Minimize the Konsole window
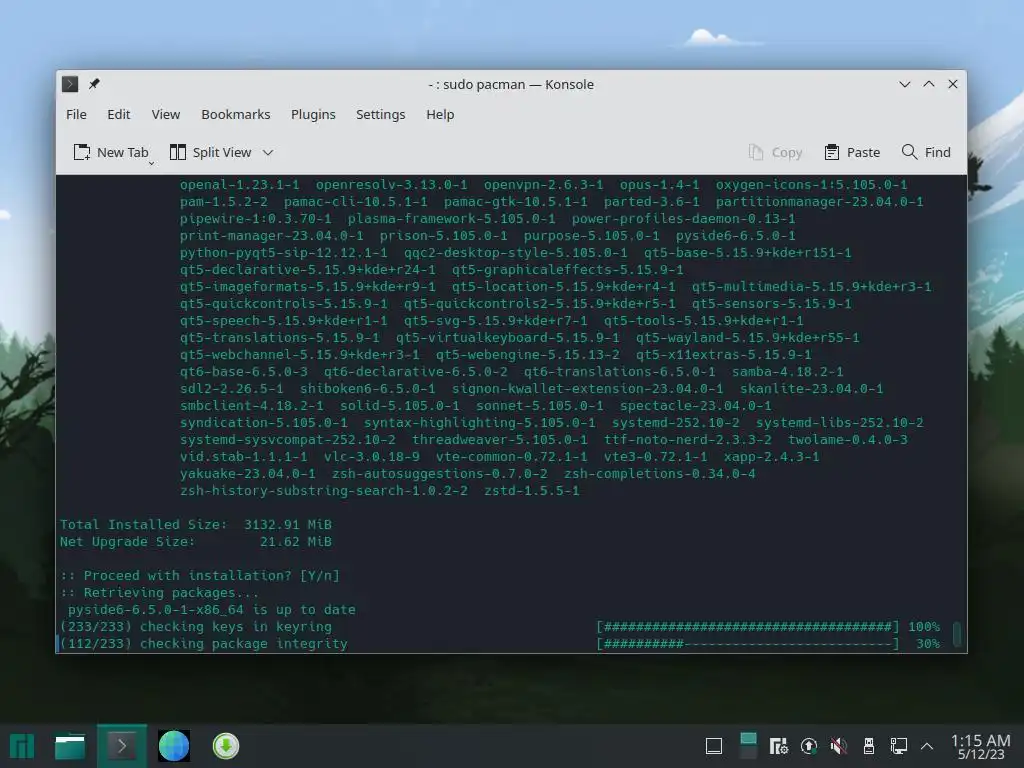The width and height of the screenshot is (1024, 768). coord(904,84)
